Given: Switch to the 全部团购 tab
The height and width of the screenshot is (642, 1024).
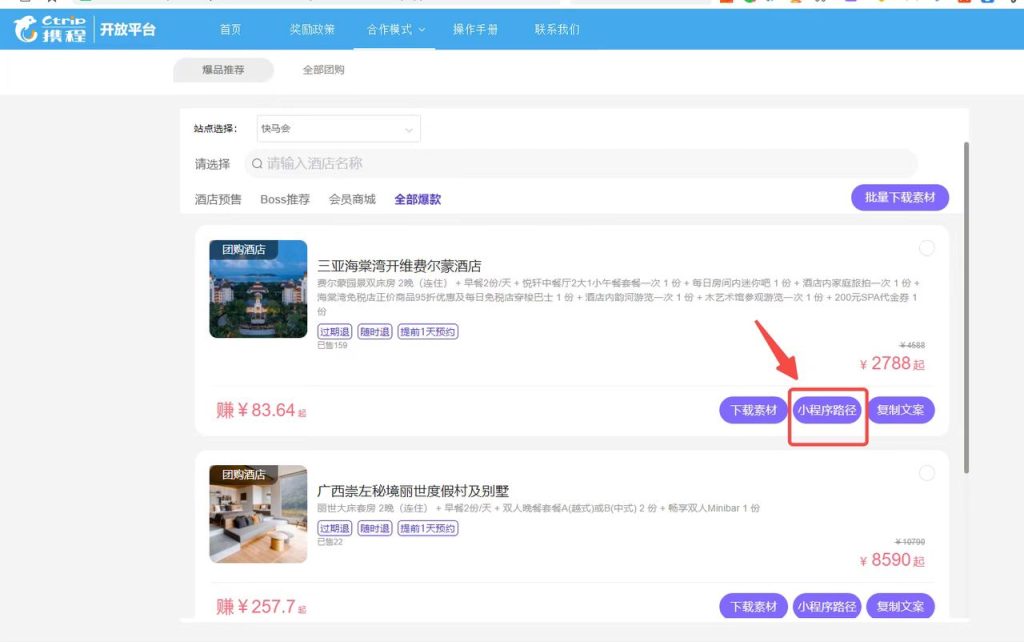Looking at the screenshot, I should [x=322, y=70].
